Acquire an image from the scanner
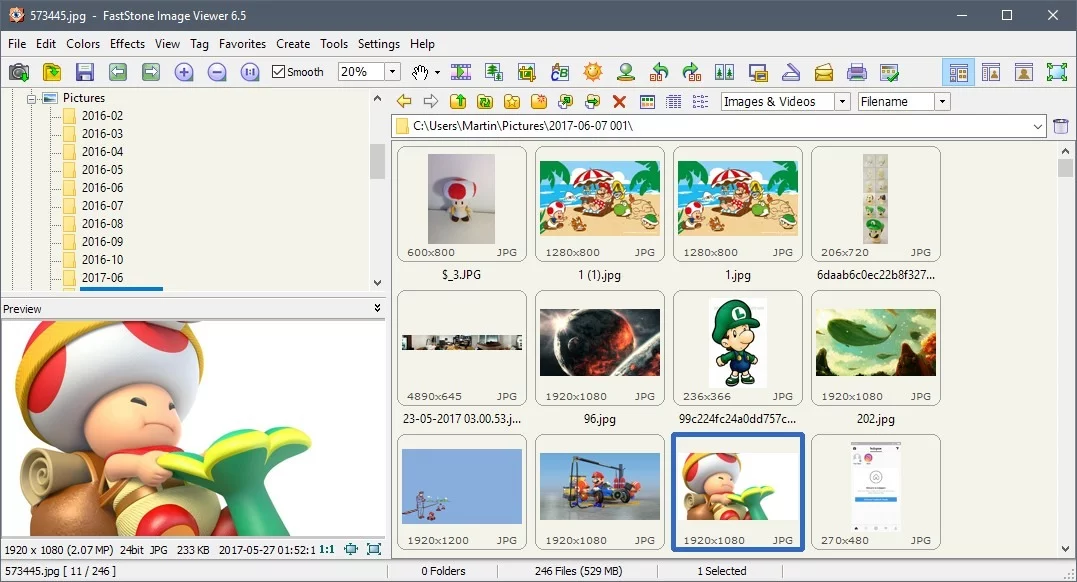 pyautogui.click(x=791, y=72)
